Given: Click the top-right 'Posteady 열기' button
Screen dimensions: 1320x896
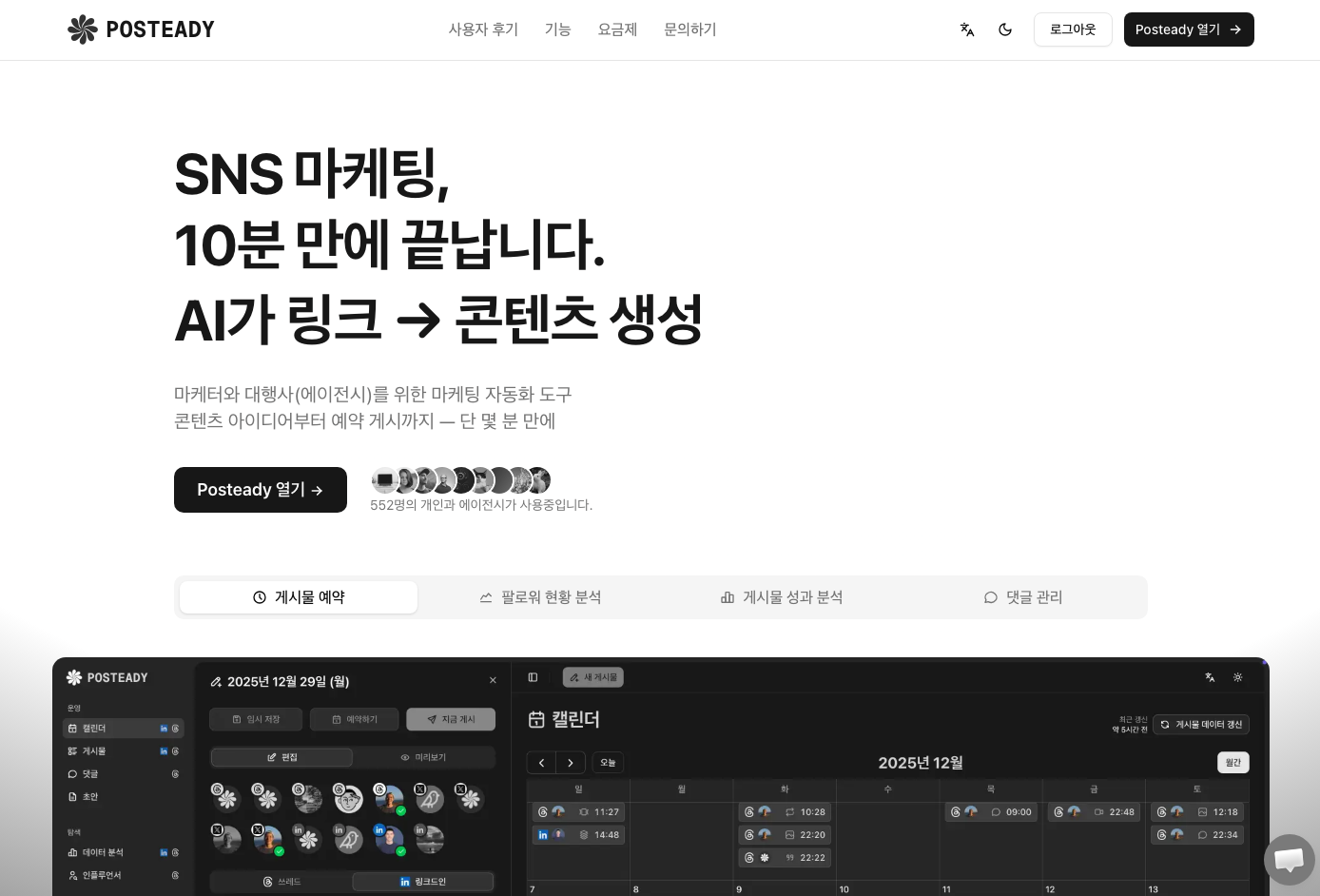Looking at the screenshot, I should pos(1189,29).
